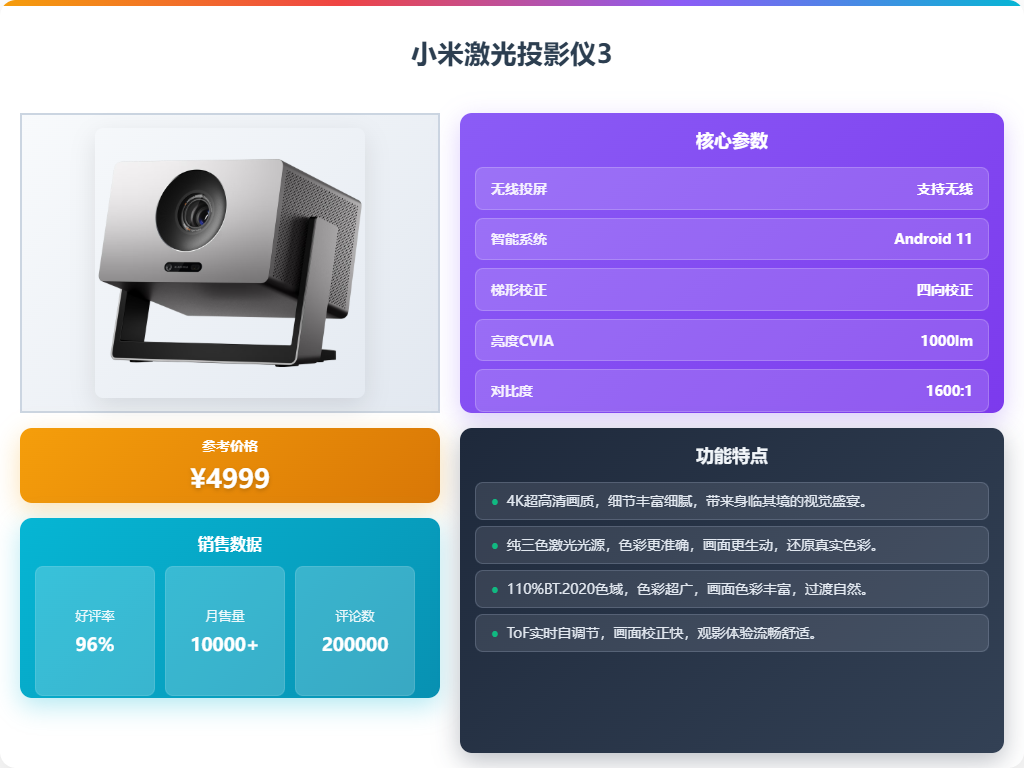This screenshot has width=1024, height=768.
Task: Select the 对比度 1600:1 row
Action: (x=731, y=391)
